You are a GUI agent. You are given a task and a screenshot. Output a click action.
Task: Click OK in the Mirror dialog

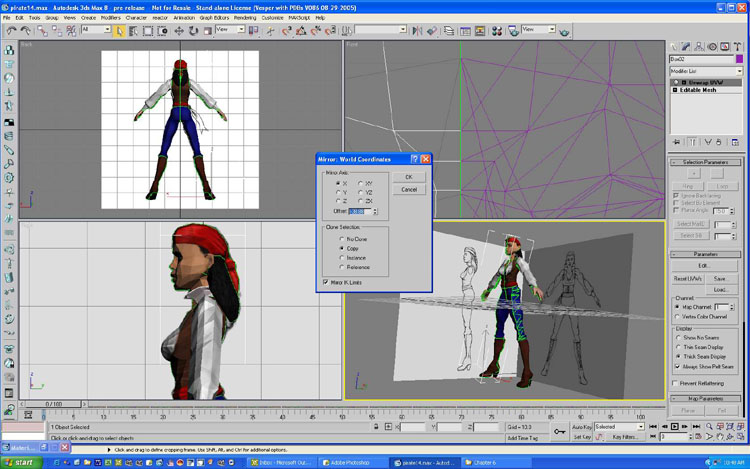click(x=408, y=177)
